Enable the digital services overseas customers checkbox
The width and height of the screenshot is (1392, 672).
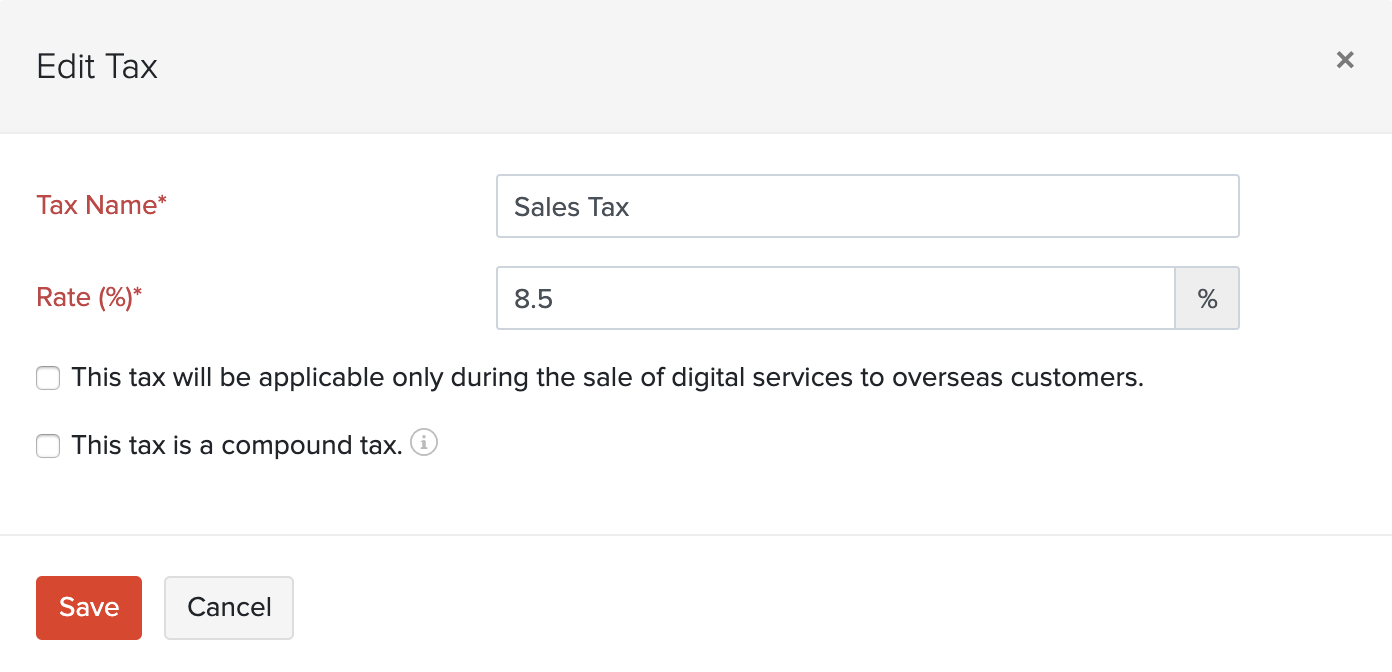48,378
